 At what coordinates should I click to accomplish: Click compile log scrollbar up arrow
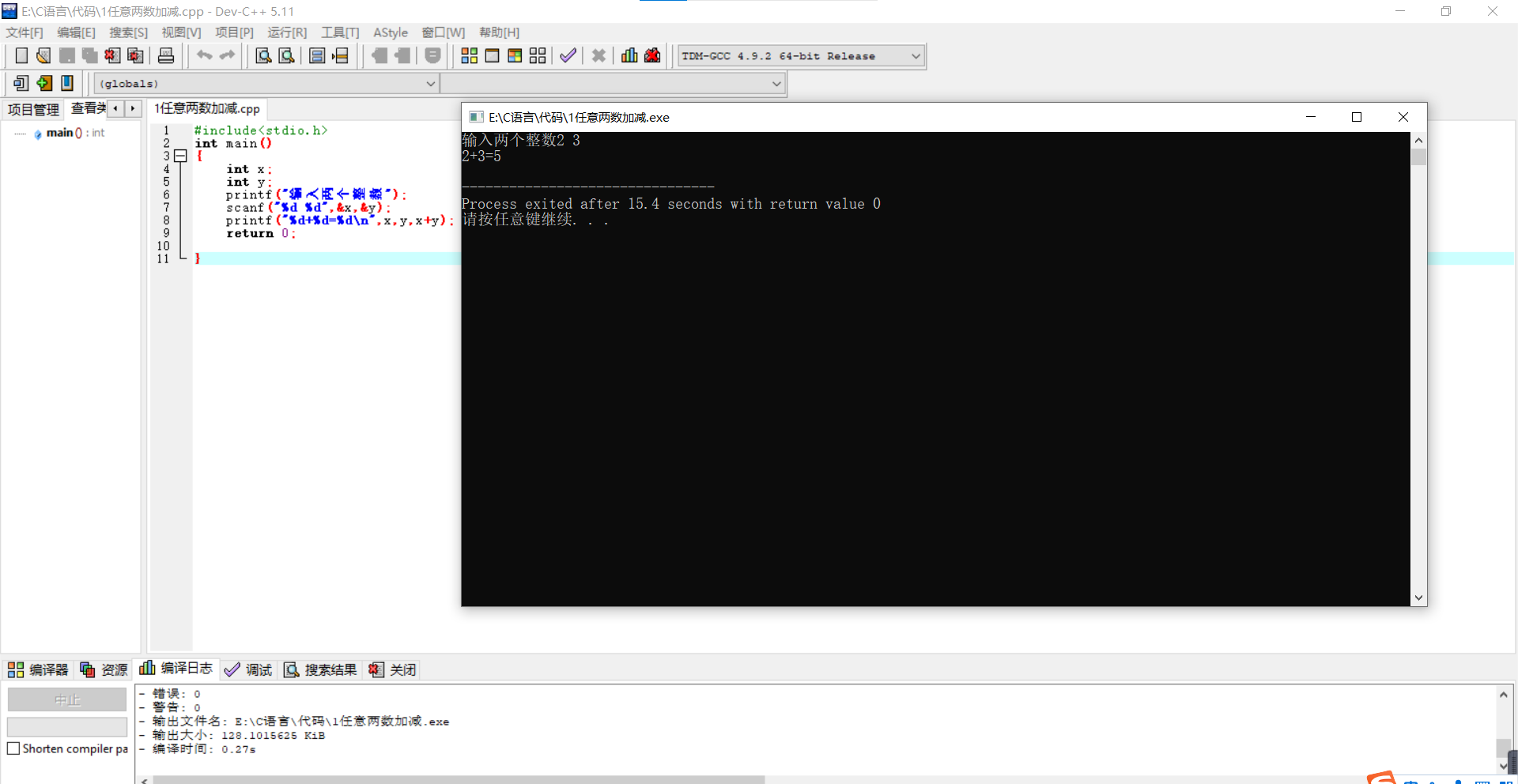pyautogui.click(x=1504, y=695)
